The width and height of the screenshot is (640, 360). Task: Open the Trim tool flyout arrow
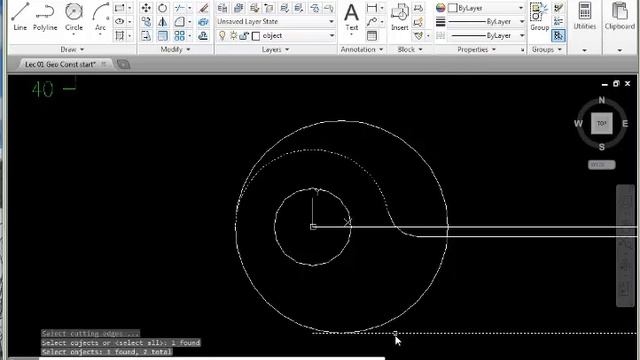tap(190, 8)
